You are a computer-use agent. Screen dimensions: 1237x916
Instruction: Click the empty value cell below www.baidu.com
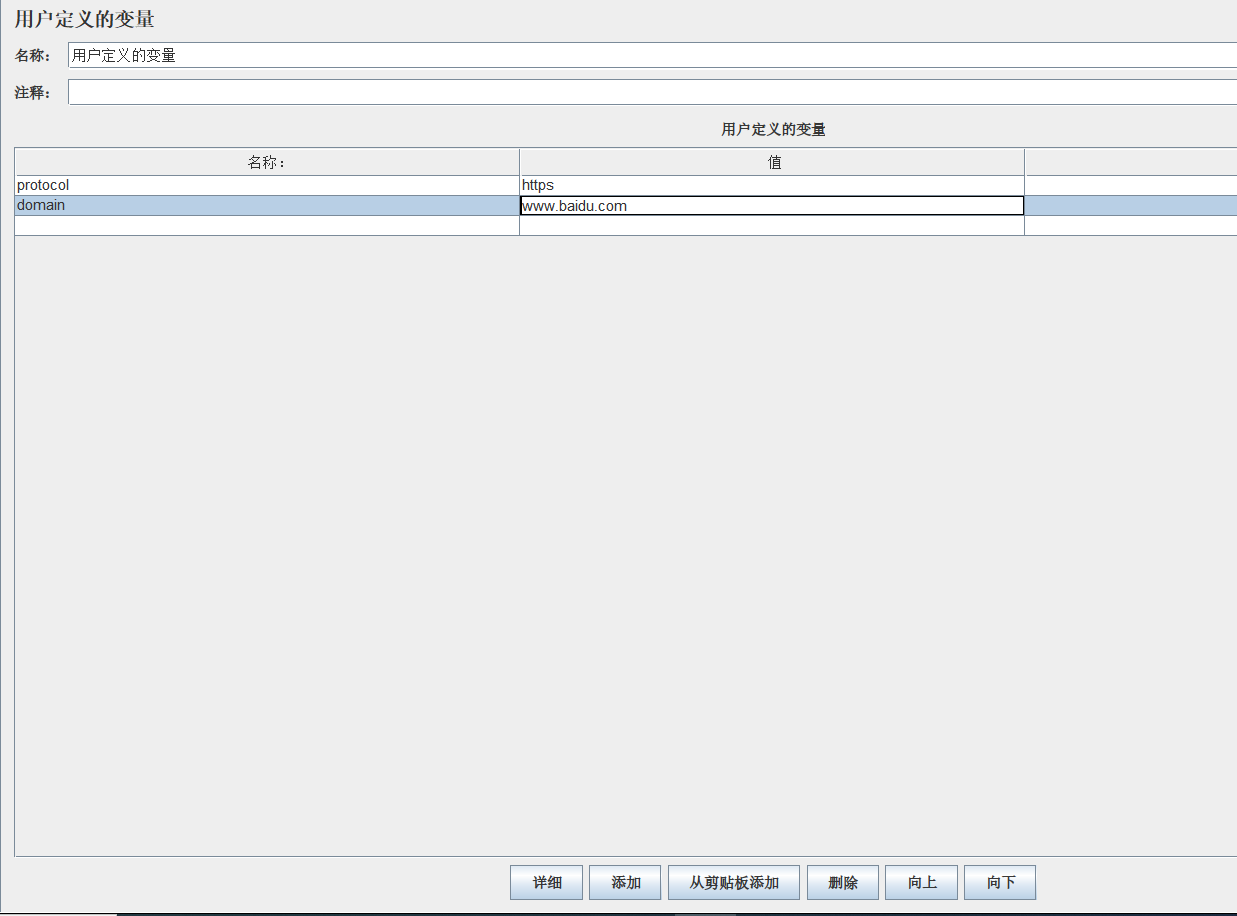point(772,226)
